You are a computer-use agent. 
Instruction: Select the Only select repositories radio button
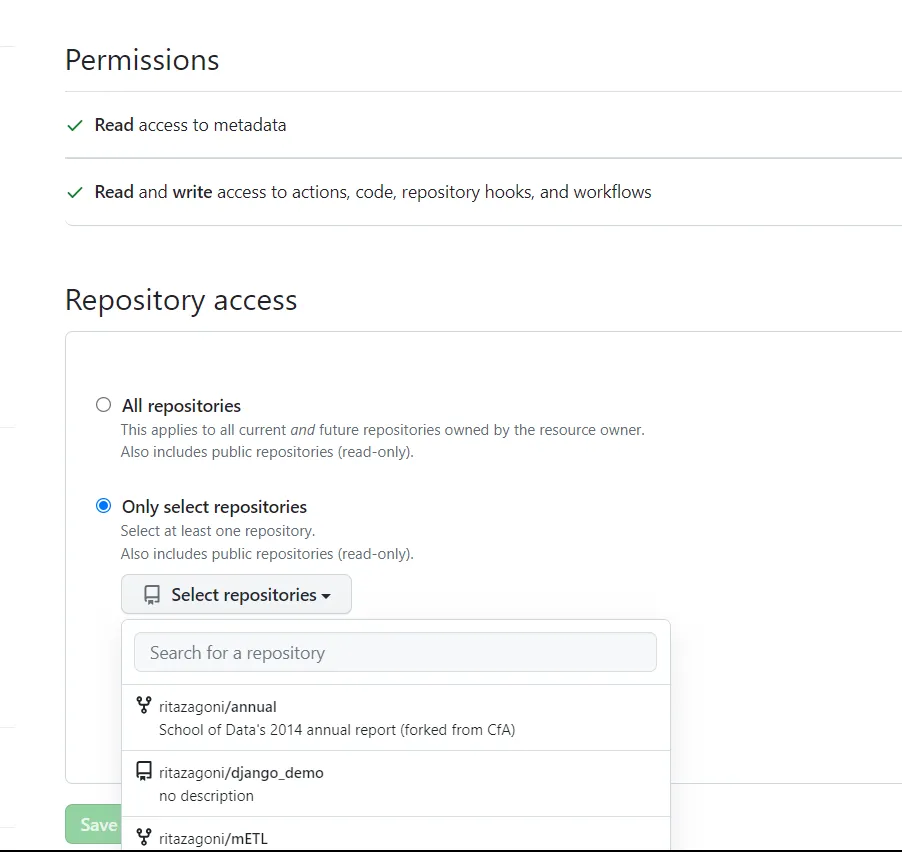click(104, 506)
